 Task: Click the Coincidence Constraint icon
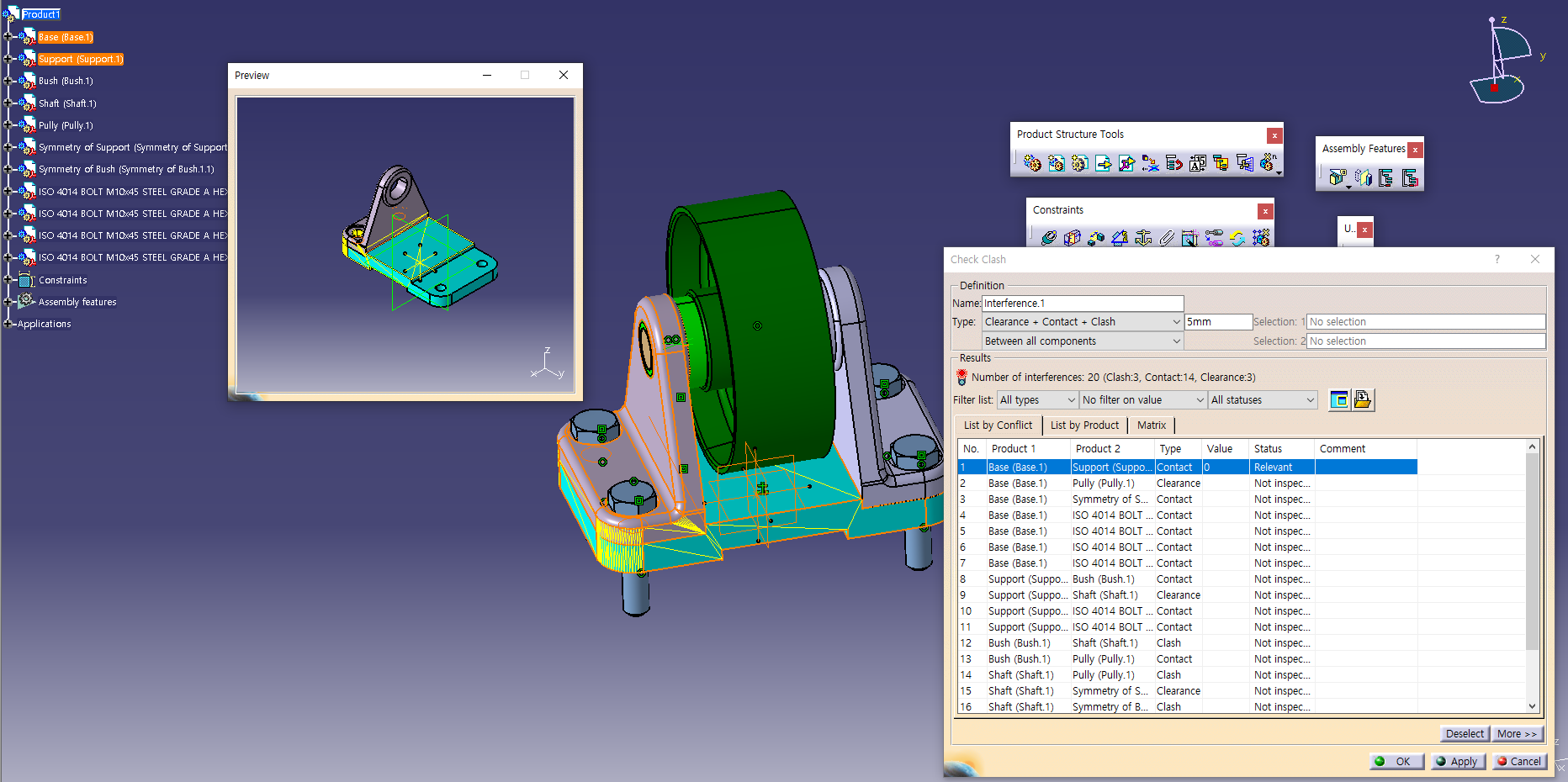pos(1048,239)
